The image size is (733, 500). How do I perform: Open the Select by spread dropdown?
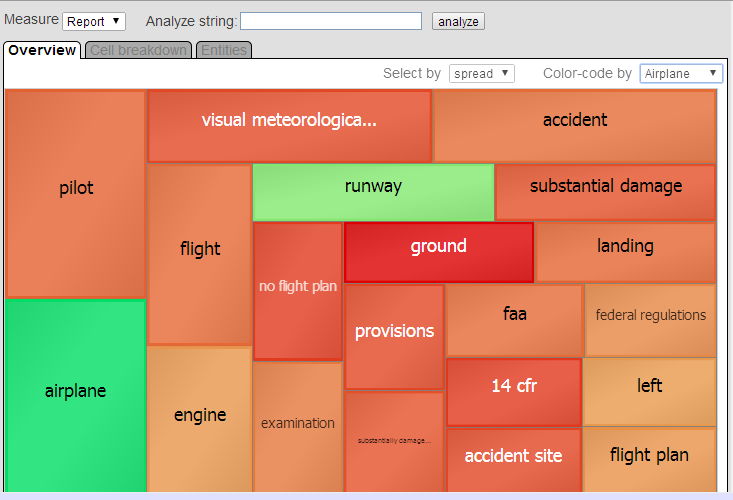pyautogui.click(x=481, y=73)
